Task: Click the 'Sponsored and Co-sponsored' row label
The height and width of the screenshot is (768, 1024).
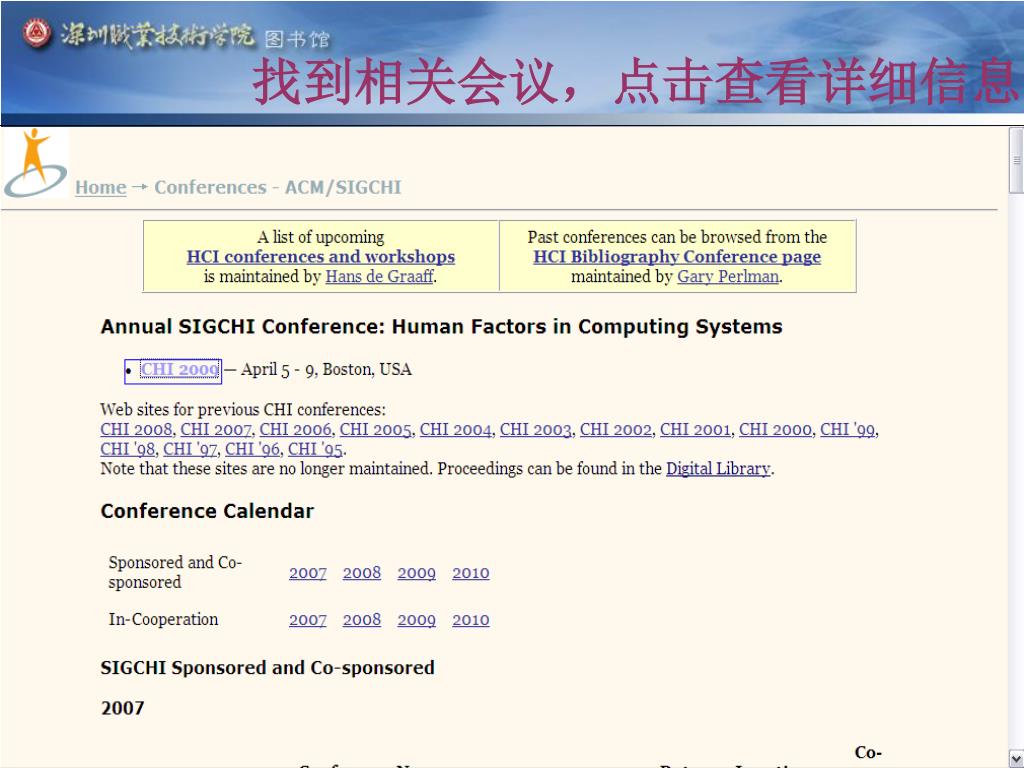Action: click(x=175, y=572)
